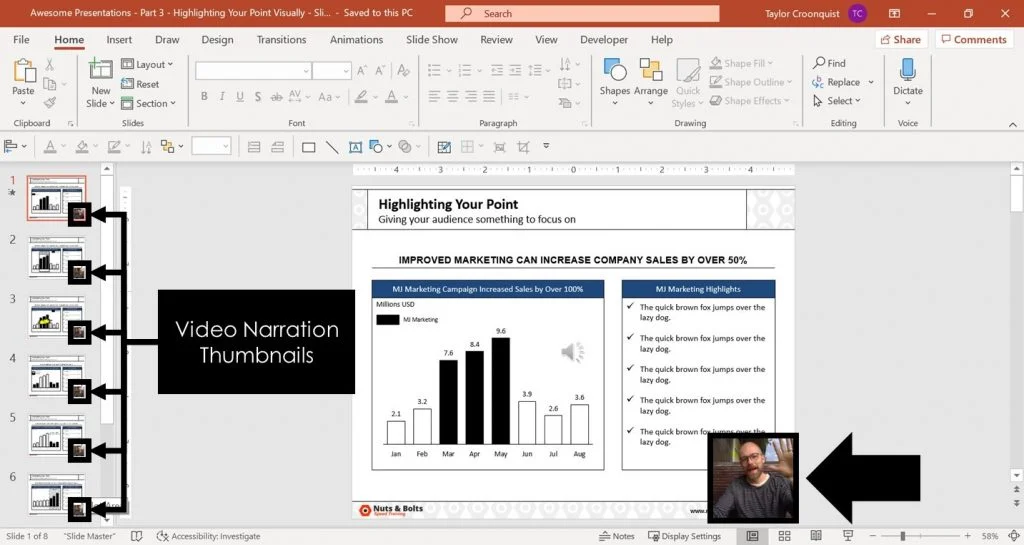Open the Shapes gallery

point(615,81)
